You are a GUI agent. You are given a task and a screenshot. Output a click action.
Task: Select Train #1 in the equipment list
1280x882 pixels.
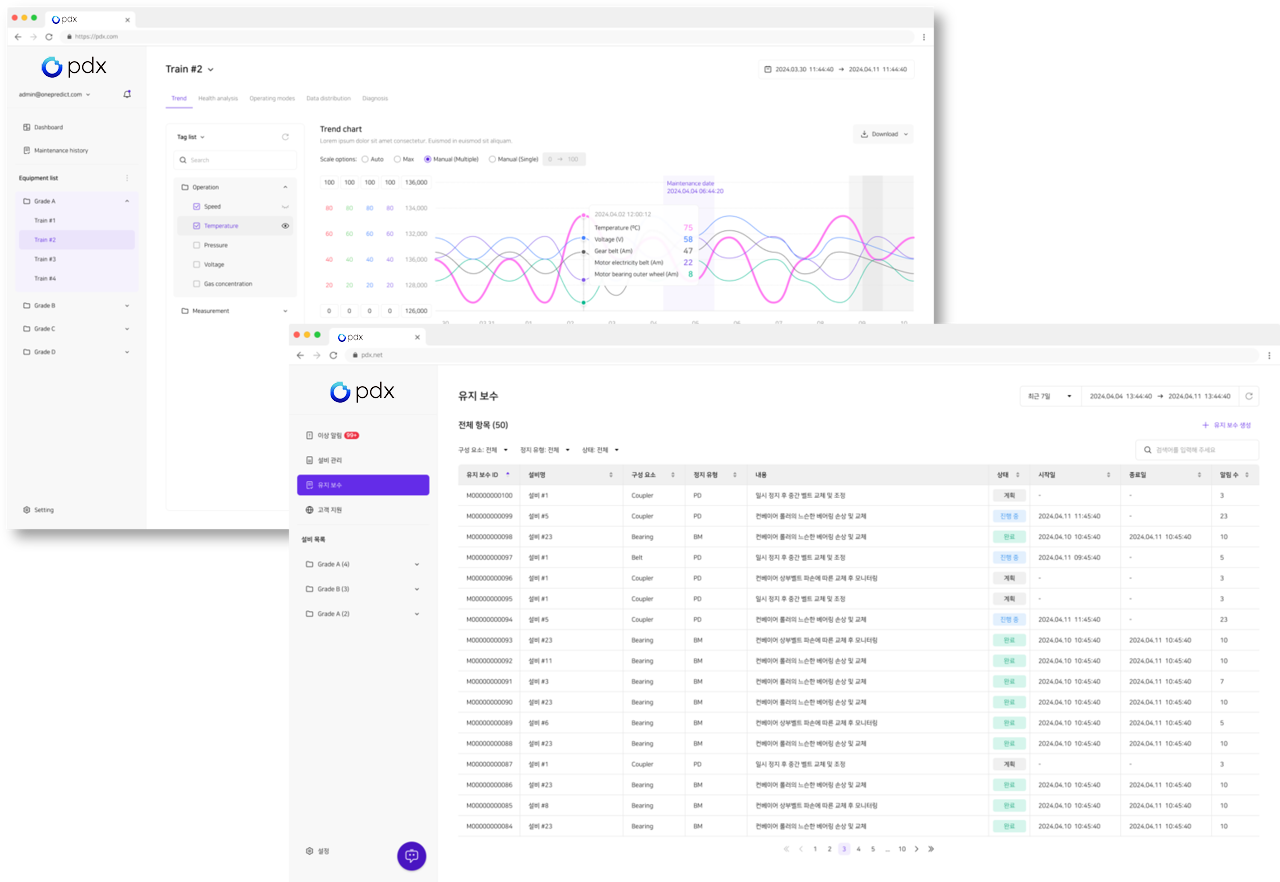[77, 220]
